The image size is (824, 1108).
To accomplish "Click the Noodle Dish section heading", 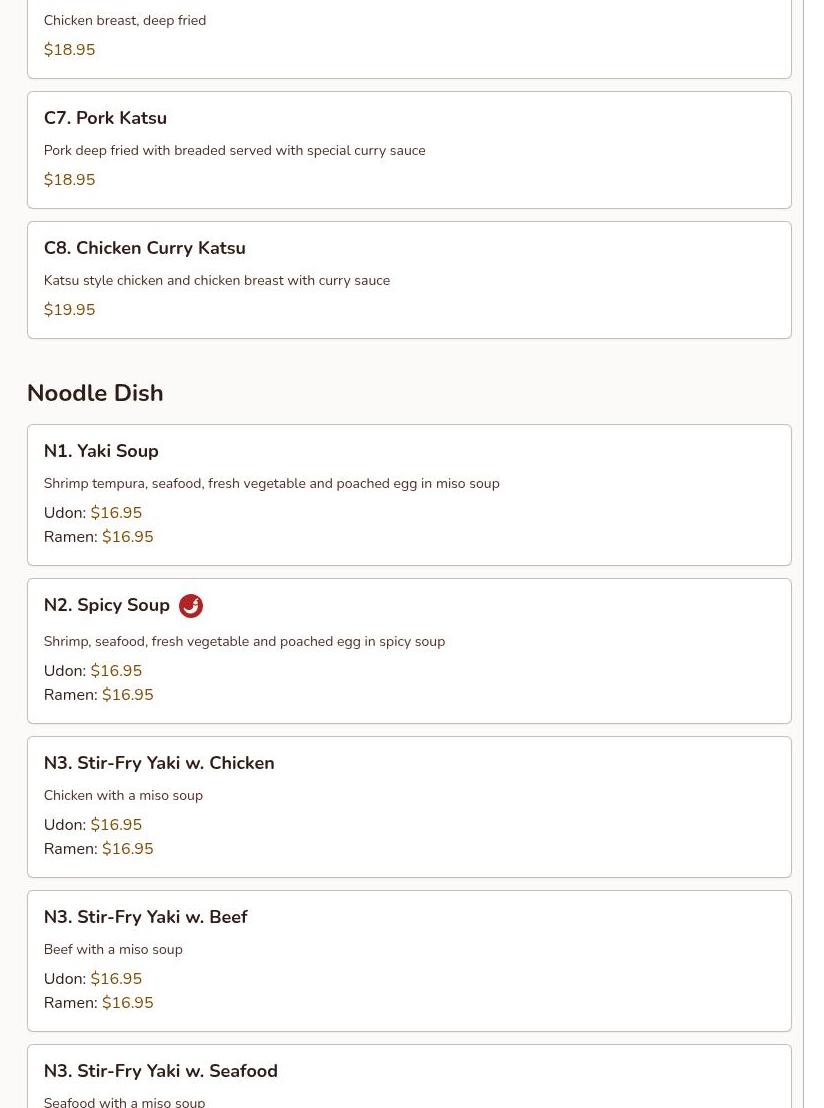I will tap(95, 393).
